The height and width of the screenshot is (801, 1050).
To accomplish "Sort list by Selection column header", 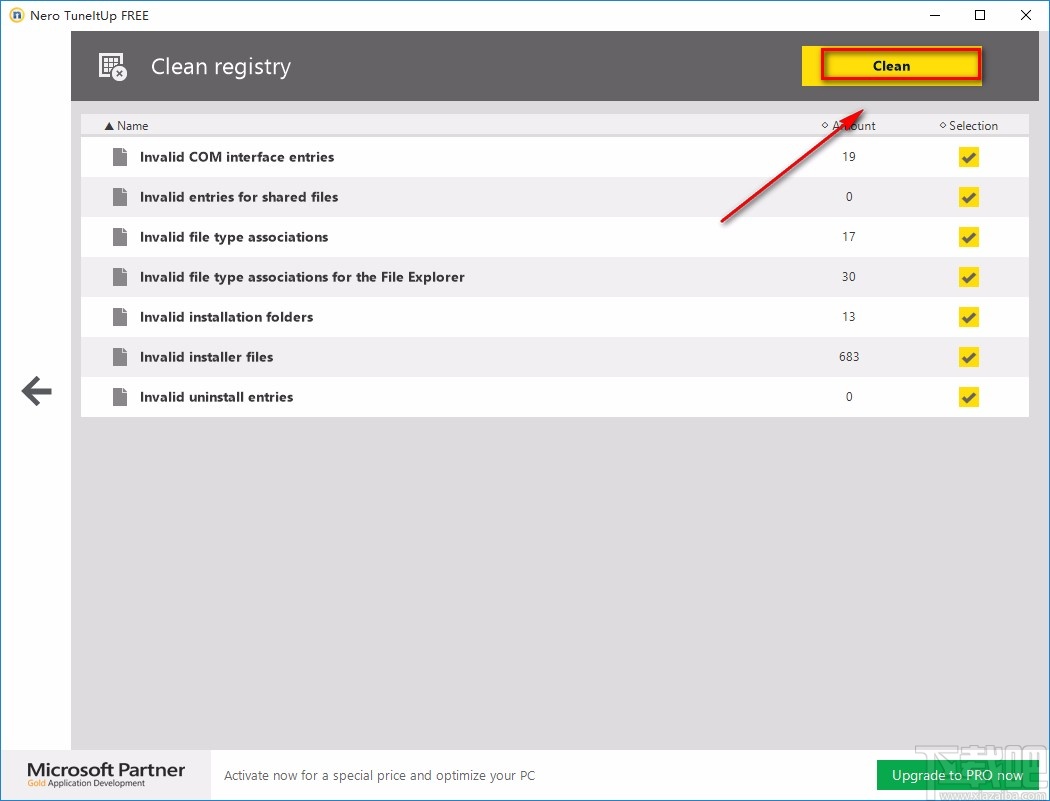I will tap(968, 126).
